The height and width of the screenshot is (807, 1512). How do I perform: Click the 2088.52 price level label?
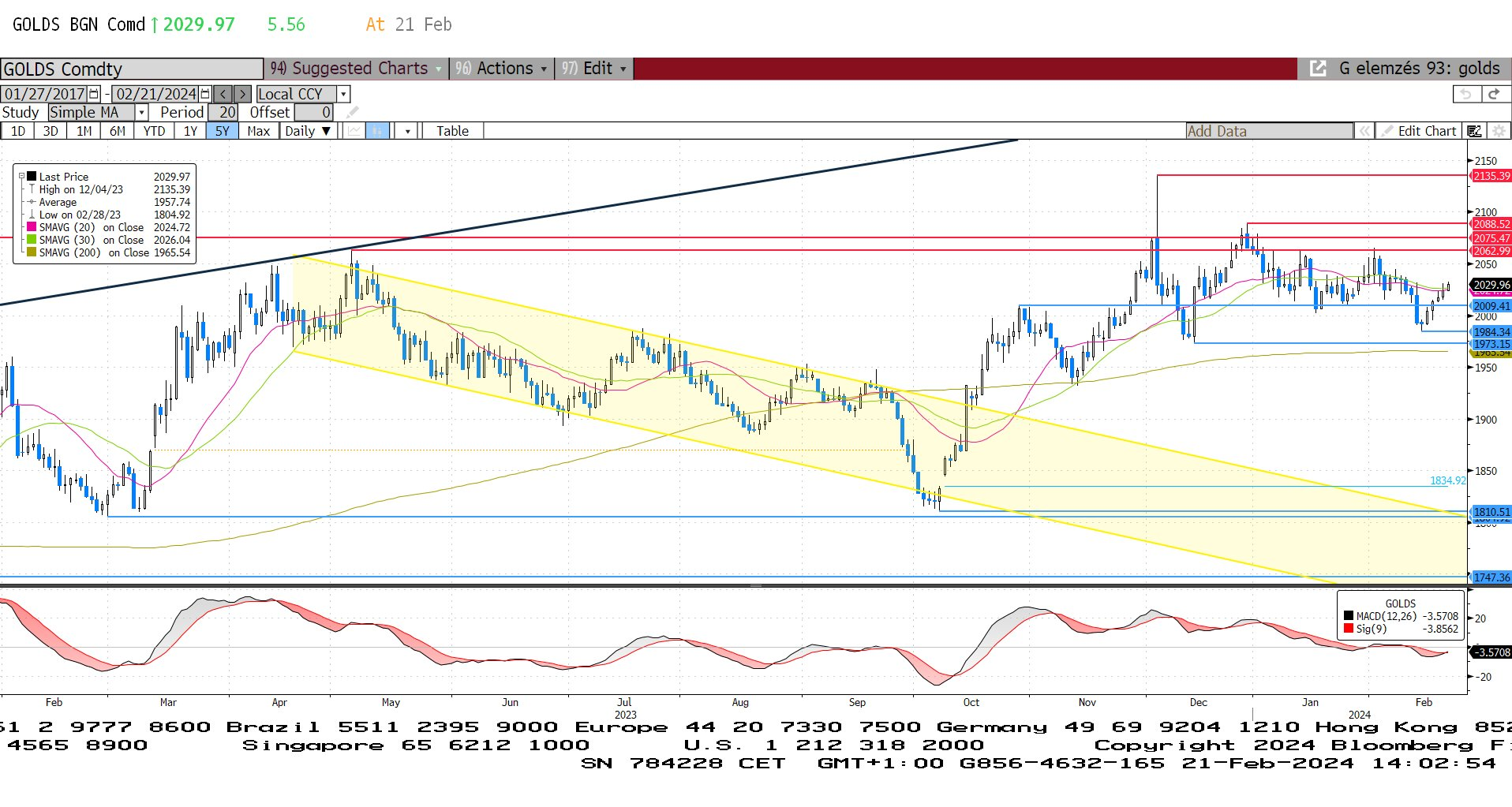(1491, 224)
